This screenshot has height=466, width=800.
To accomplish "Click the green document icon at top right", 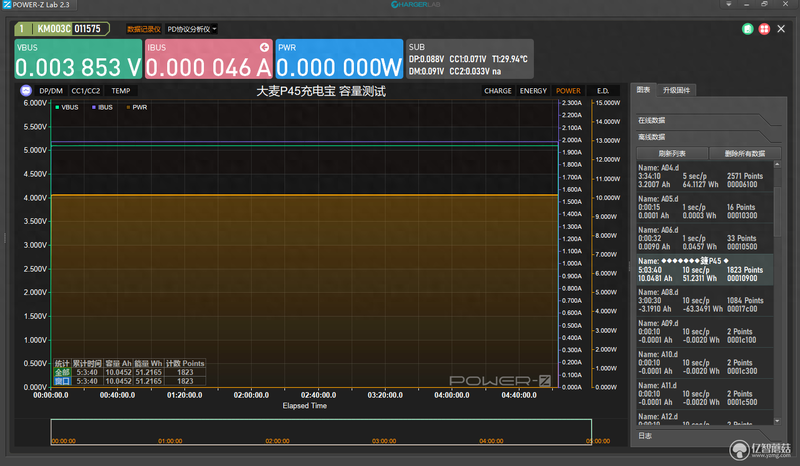I will (x=747, y=29).
